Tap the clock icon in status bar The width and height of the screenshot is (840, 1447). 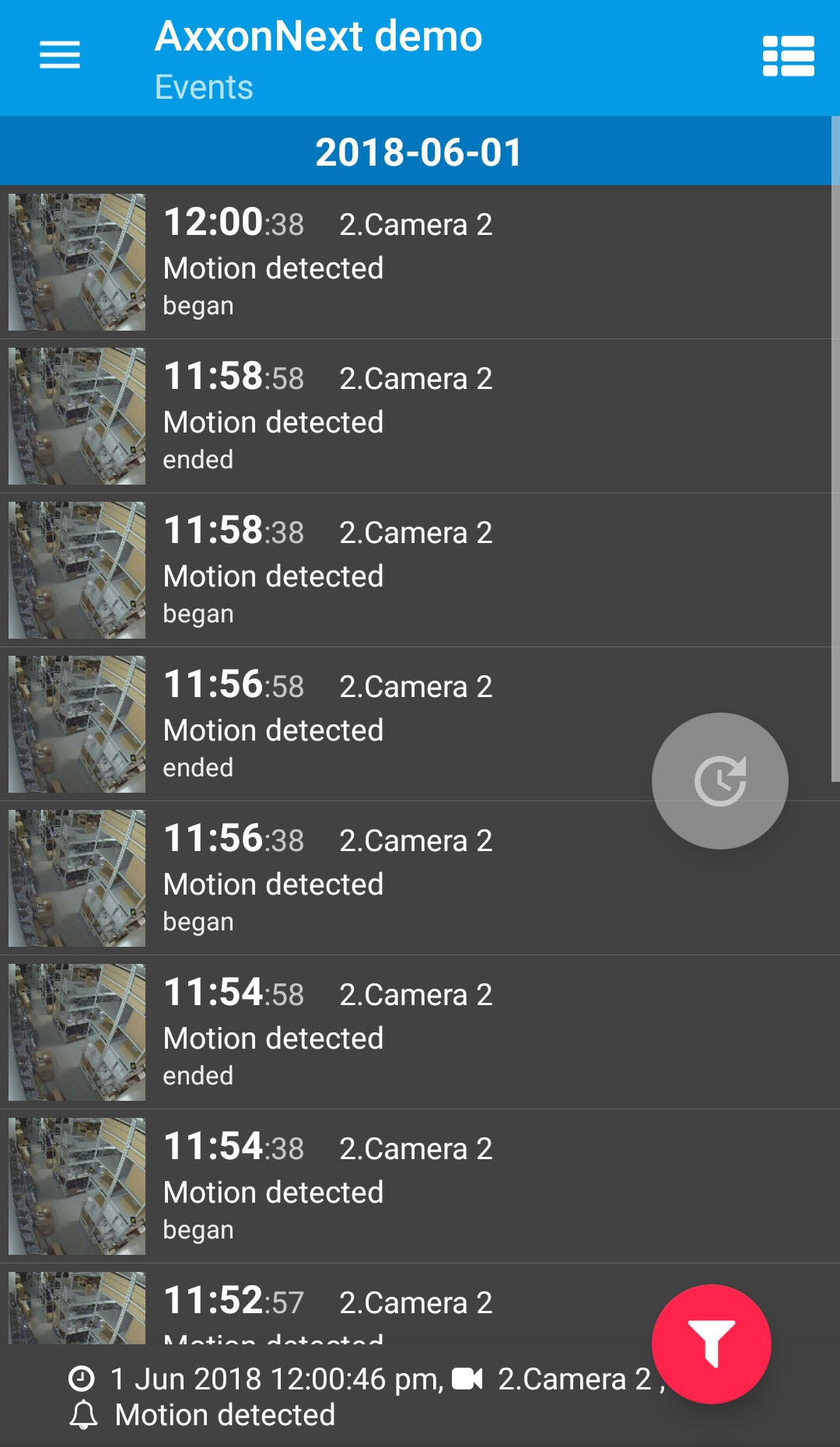(82, 1379)
